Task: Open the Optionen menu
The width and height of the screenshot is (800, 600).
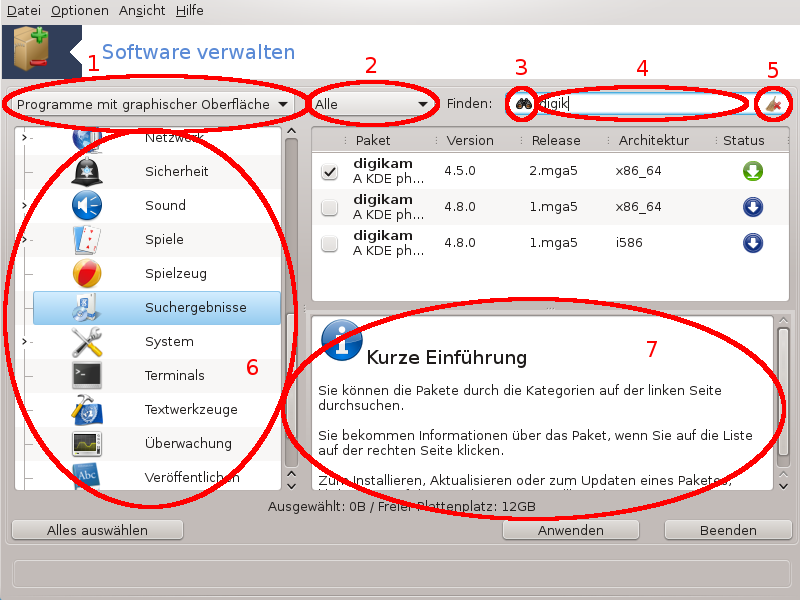Action: pyautogui.click(x=80, y=11)
